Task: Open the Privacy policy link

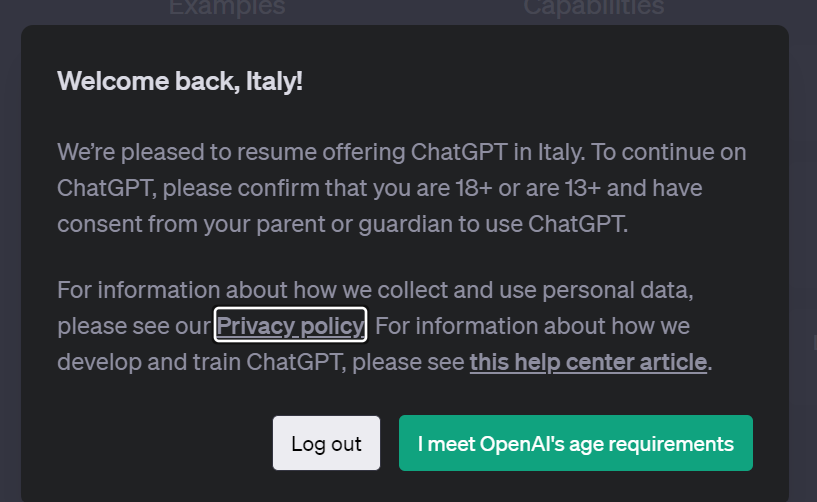Action: tap(290, 326)
